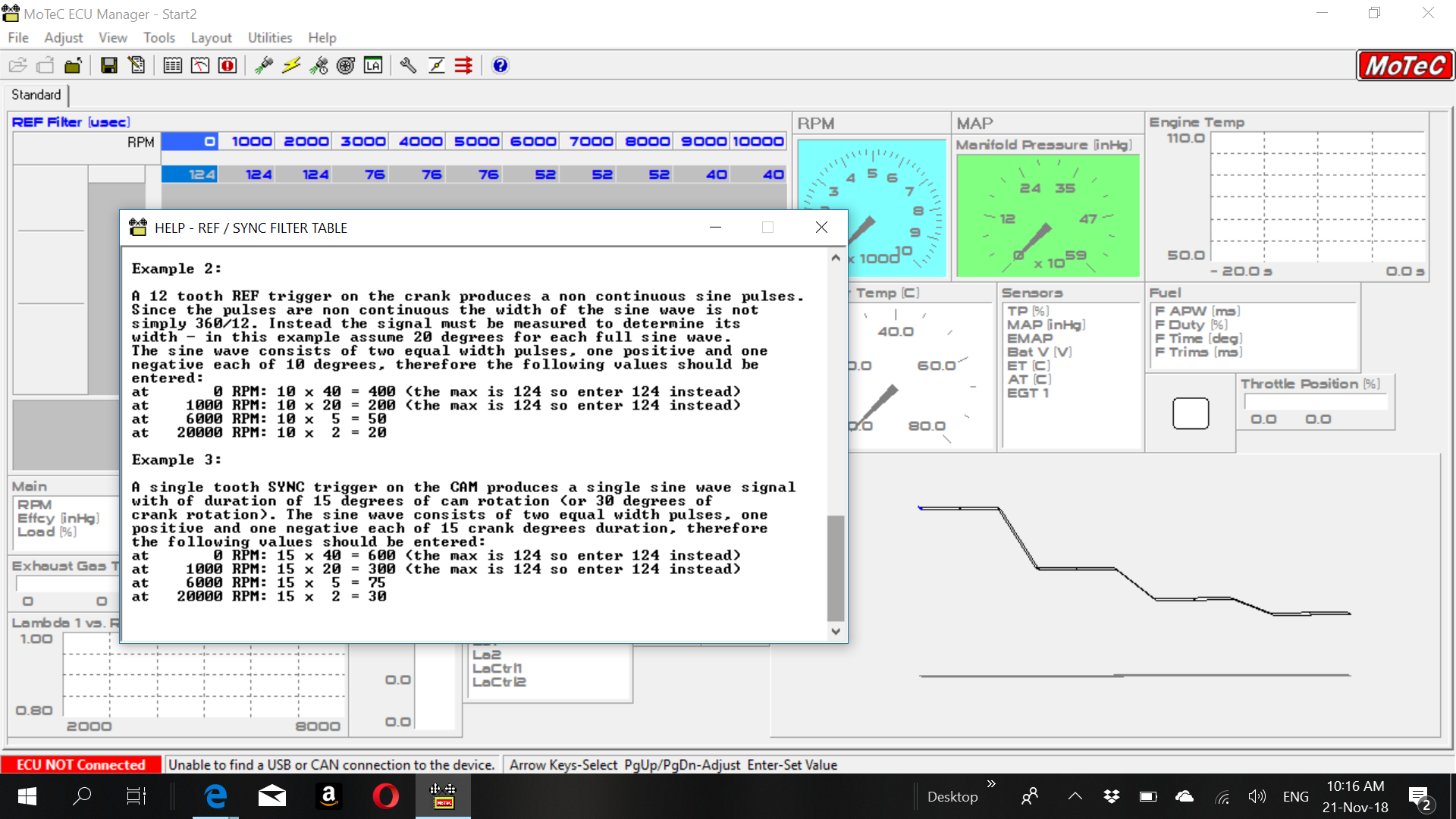The height and width of the screenshot is (819, 1456).
Task: Open the Windows Start menu
Action: [x=27, y=796]
